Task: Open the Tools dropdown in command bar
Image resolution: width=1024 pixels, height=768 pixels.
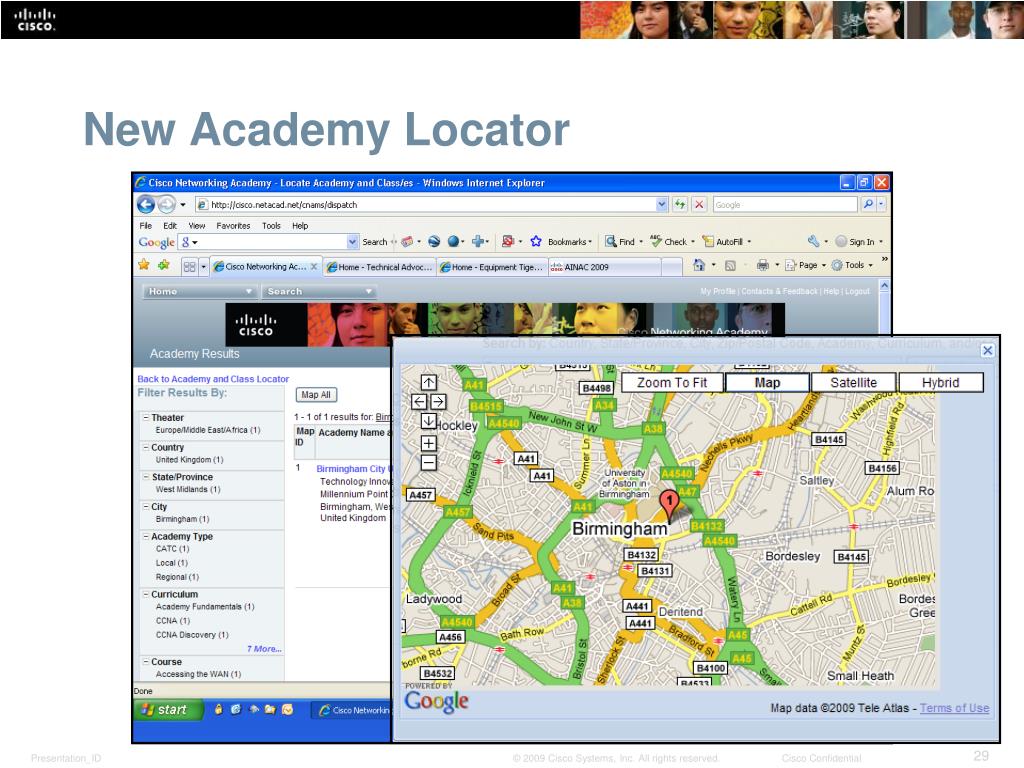Action: point(852,265)
